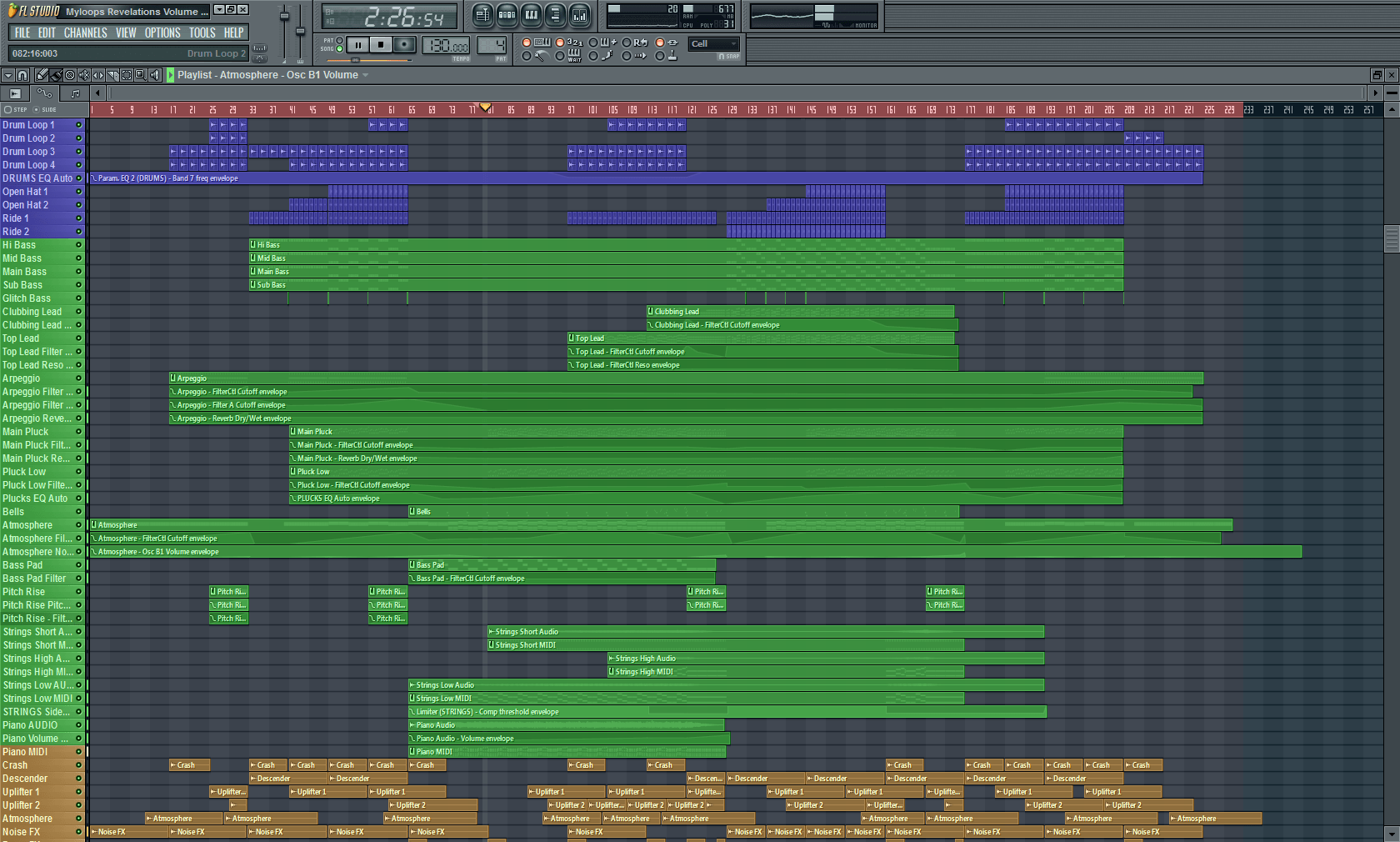The image size is (1400, 842).
Task: Open the OPTIONS menu
Action: [162, 33]
